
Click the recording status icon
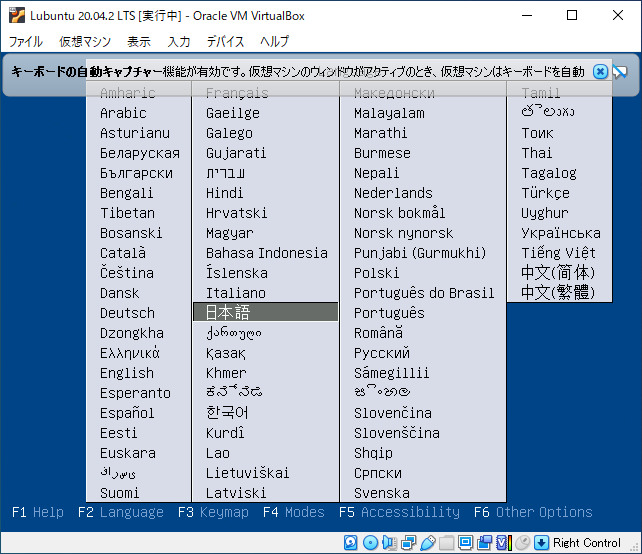pos(485,543)
